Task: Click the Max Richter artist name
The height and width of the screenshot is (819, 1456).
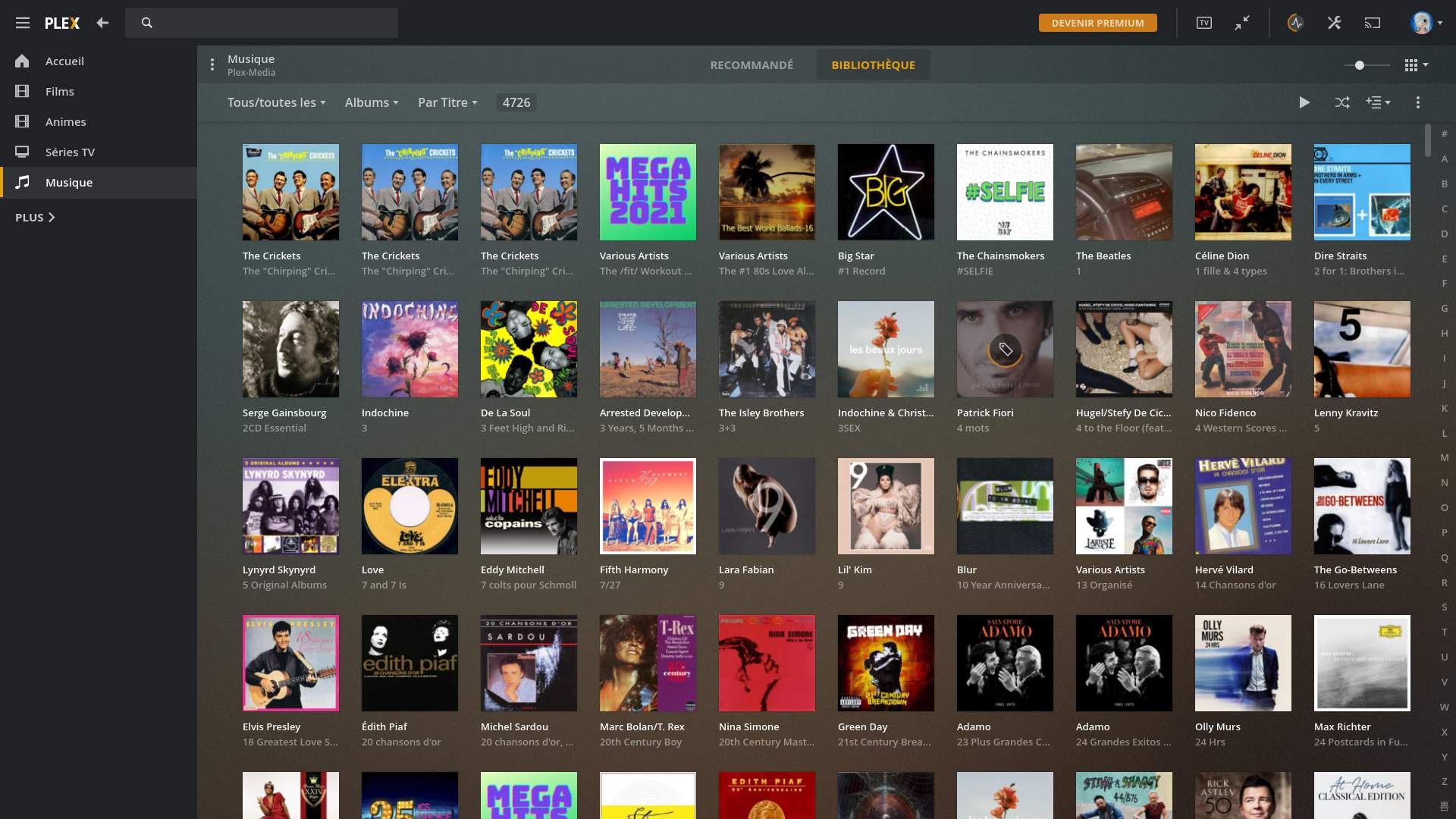Action: pos(1342,726)
